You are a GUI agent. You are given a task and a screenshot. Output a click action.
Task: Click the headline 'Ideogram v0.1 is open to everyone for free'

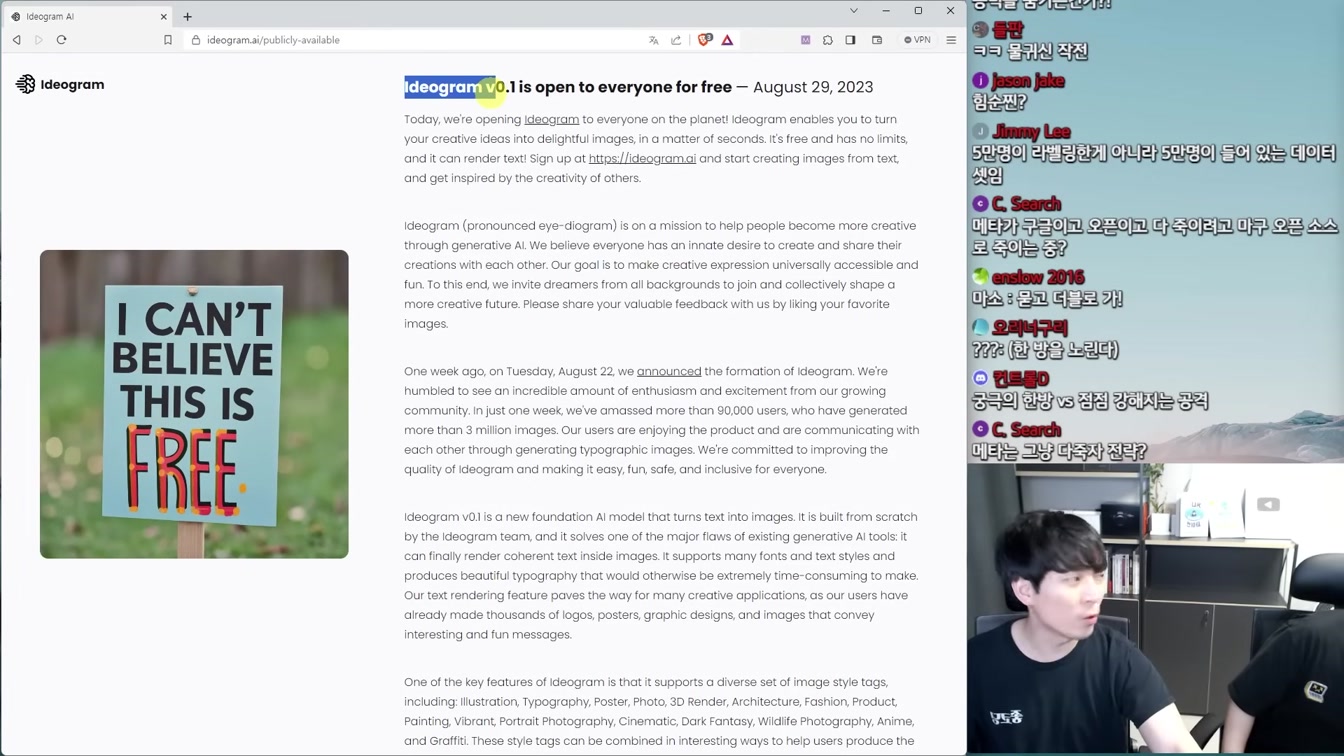pos(568,87)
